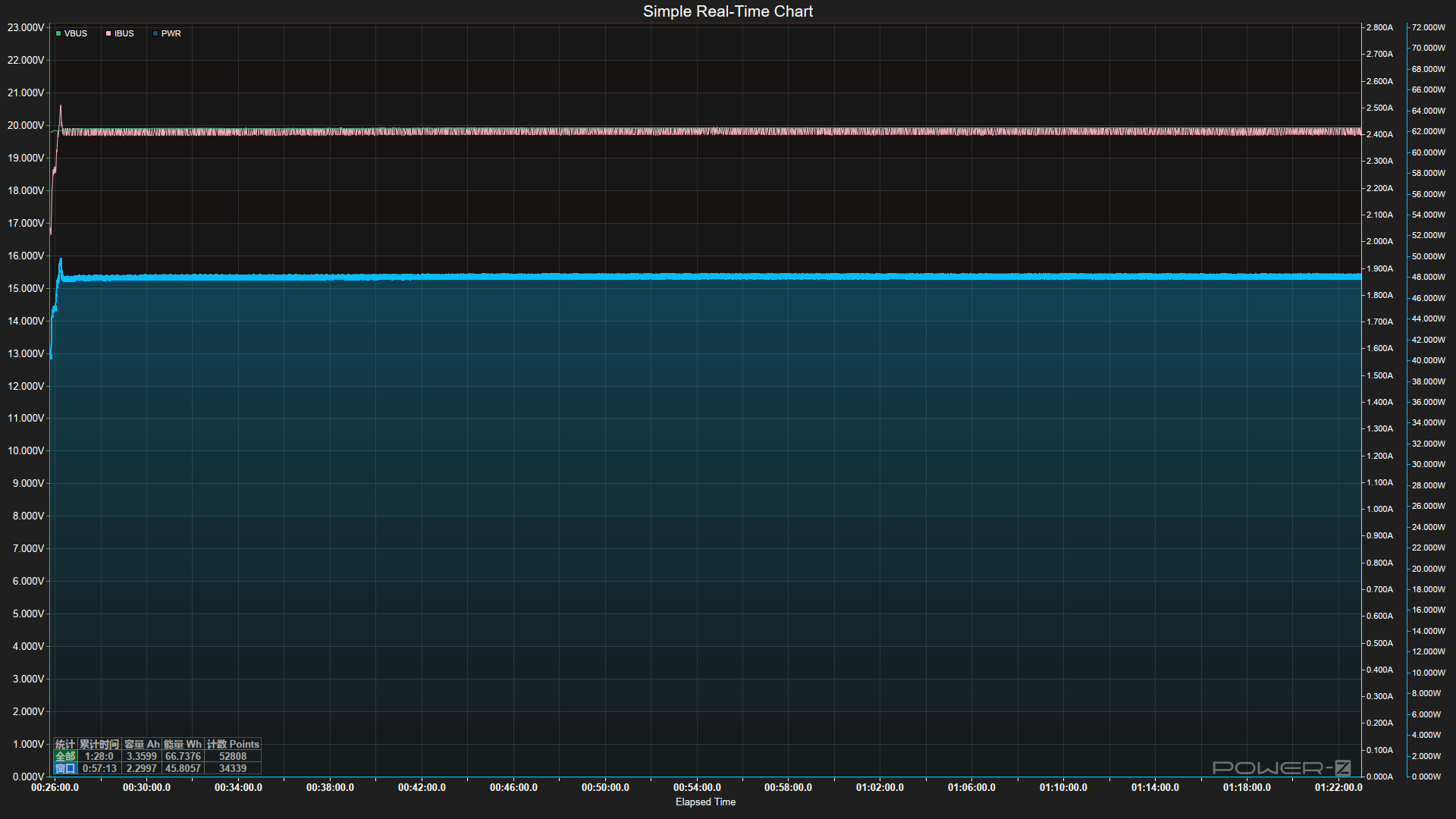The width and height of the screenshot is (1456, 819).
Task: Toggle the PWR series legend label
Action: click(x=171, y=34)
